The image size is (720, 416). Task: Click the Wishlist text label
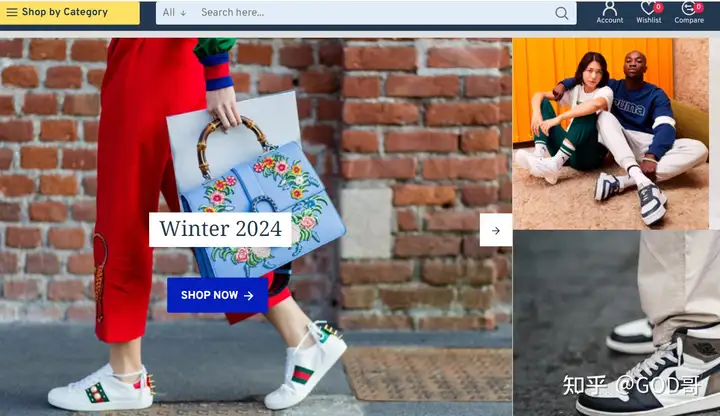click(x=649, y=20)
